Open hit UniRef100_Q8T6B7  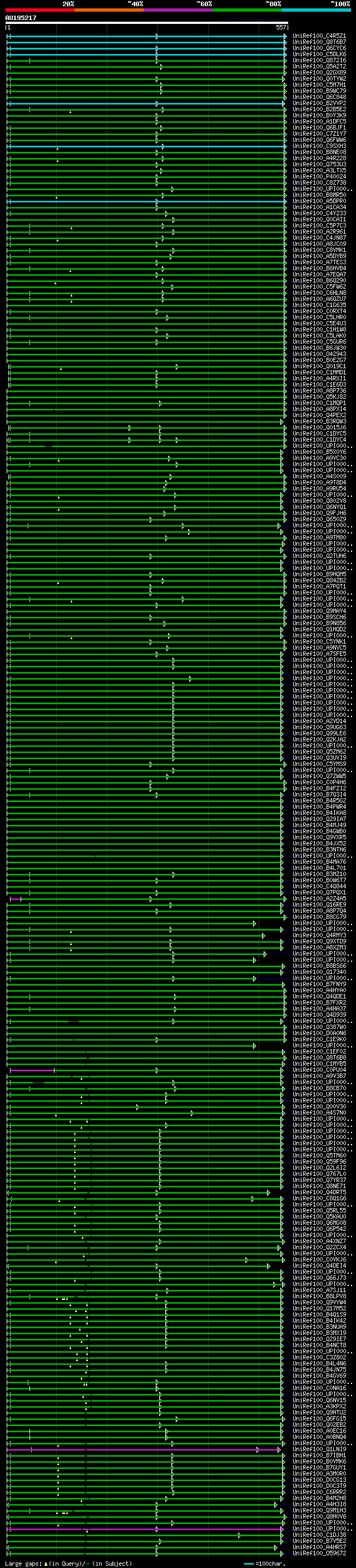[319, 43]
